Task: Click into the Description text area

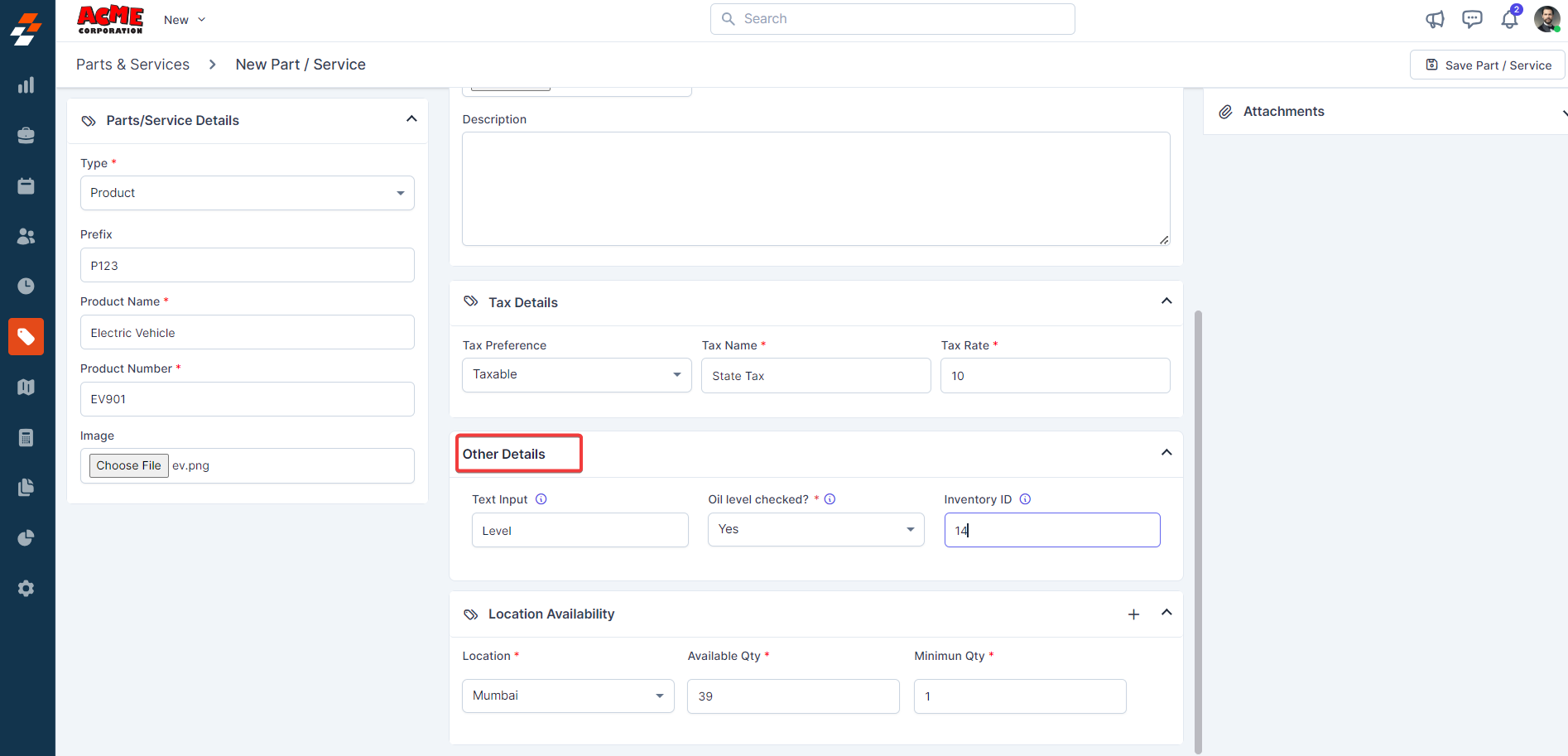Action: pyautogui.click(x=815, y=189)
